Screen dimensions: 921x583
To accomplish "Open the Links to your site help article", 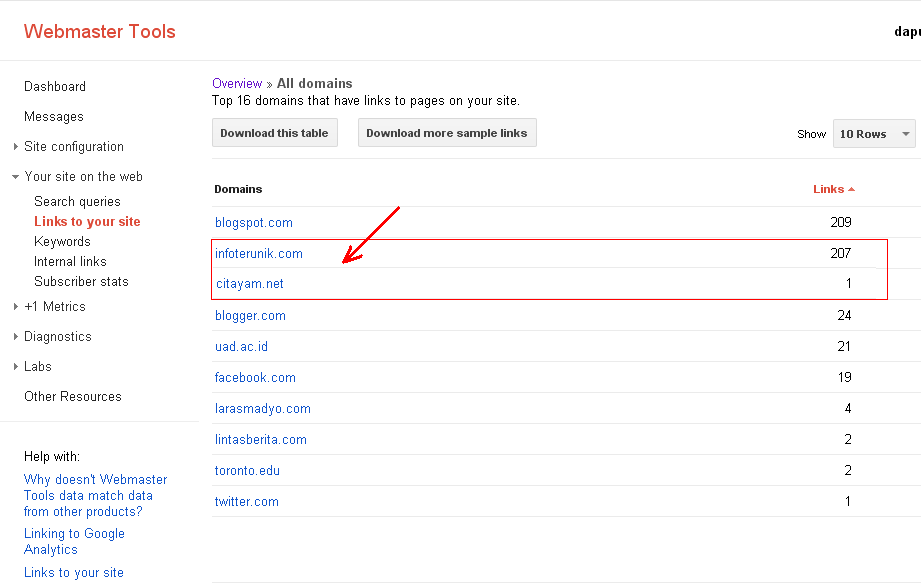I will coord(73,572).
